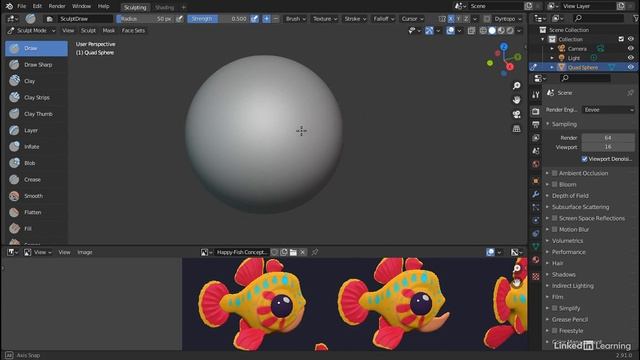The height and width of the screenshot is (360, 640).
Task: Enable Screen Space Reflections checkbox
Action: pos(555,218)
